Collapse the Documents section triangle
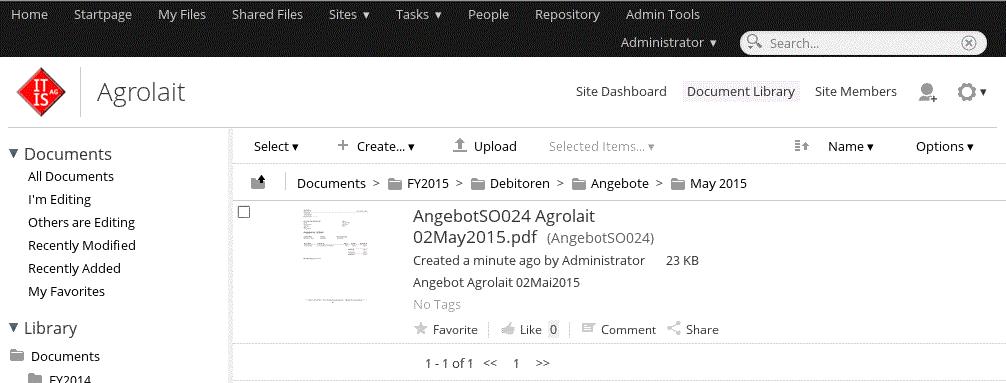This screenshot has width=1006, height=383. 13,153
